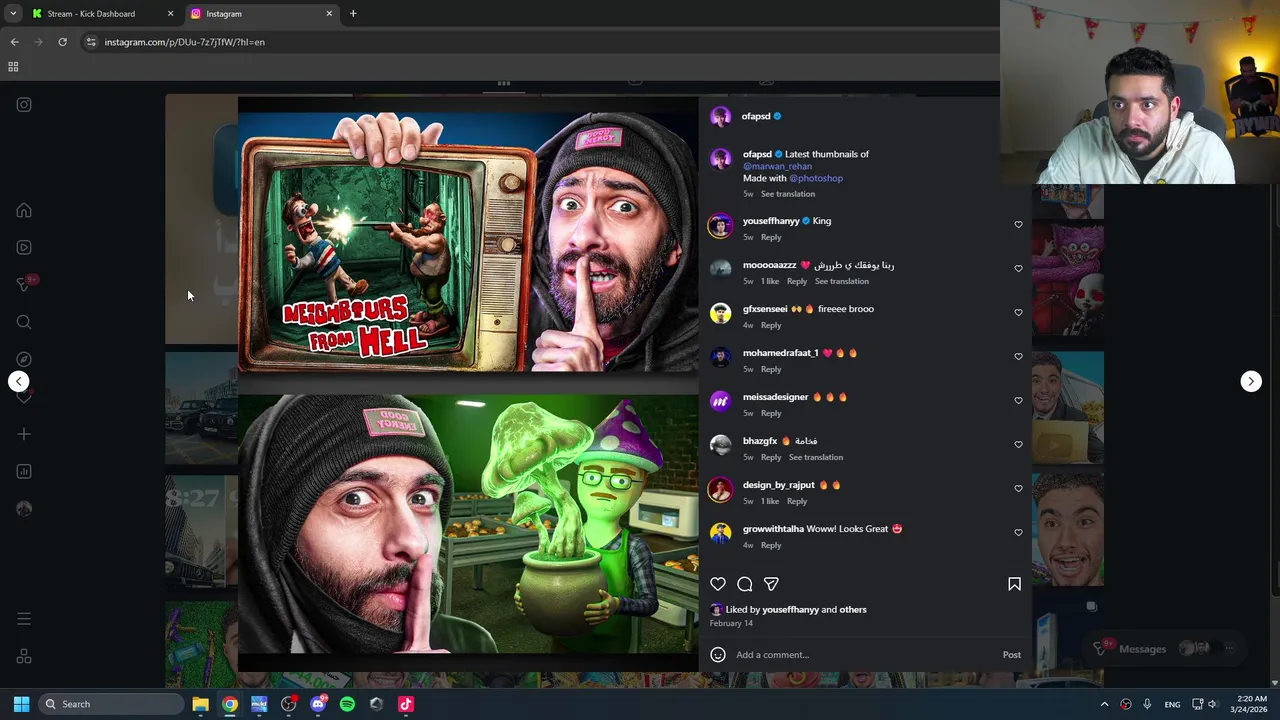Open mohamedrafaat_1 profile
Image resolution: width=1280 pixels, height=720 pixels.
pos(781,353)
